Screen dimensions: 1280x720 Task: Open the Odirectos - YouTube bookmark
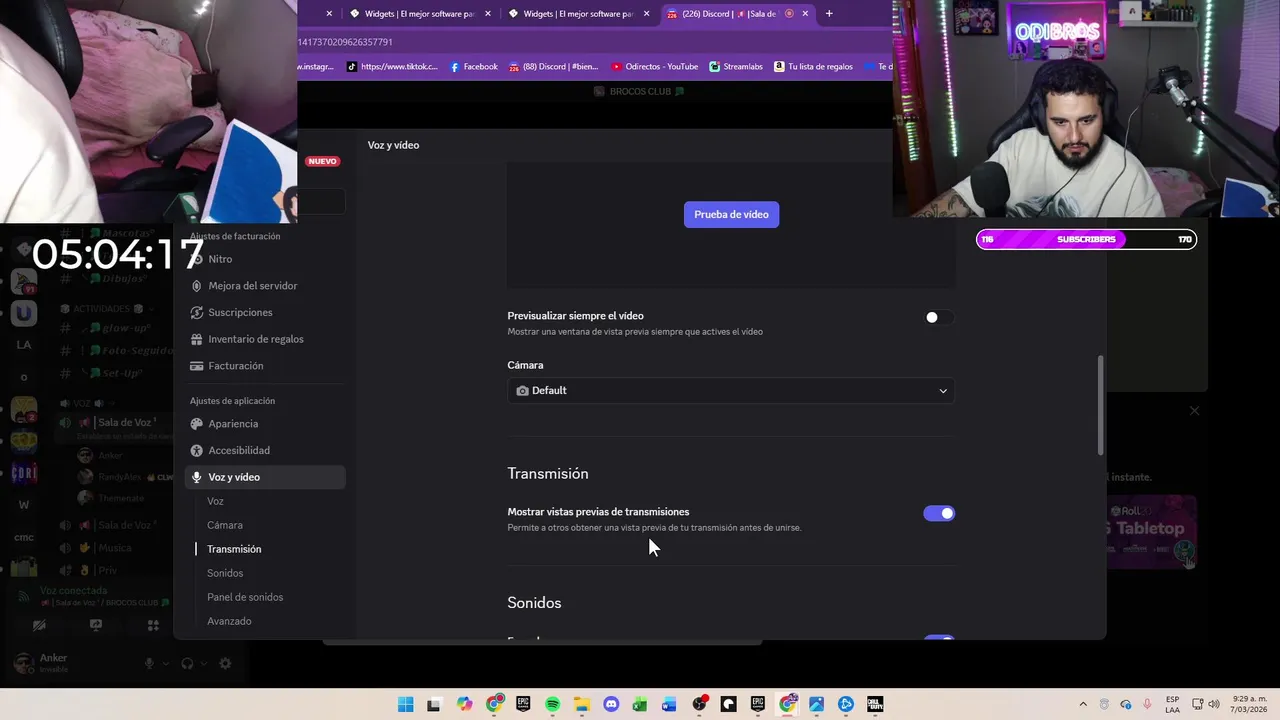[x=655, y=67]
